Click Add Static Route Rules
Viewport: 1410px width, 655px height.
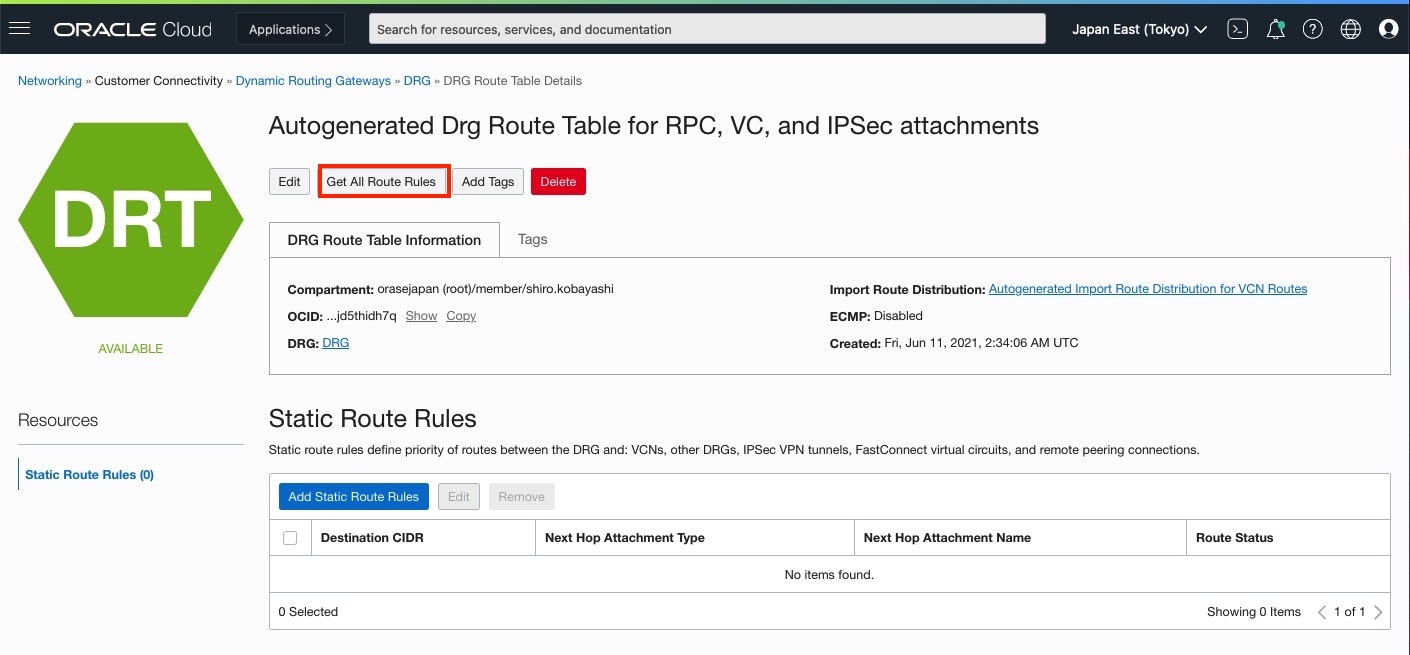point(354,497)
